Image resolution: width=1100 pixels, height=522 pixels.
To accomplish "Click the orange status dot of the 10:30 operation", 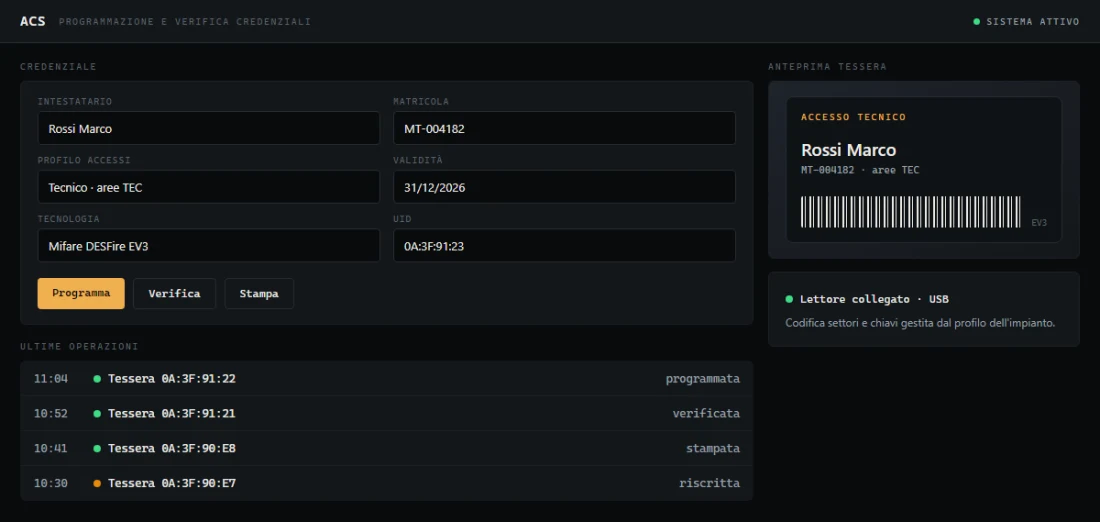I will point(97,483).
